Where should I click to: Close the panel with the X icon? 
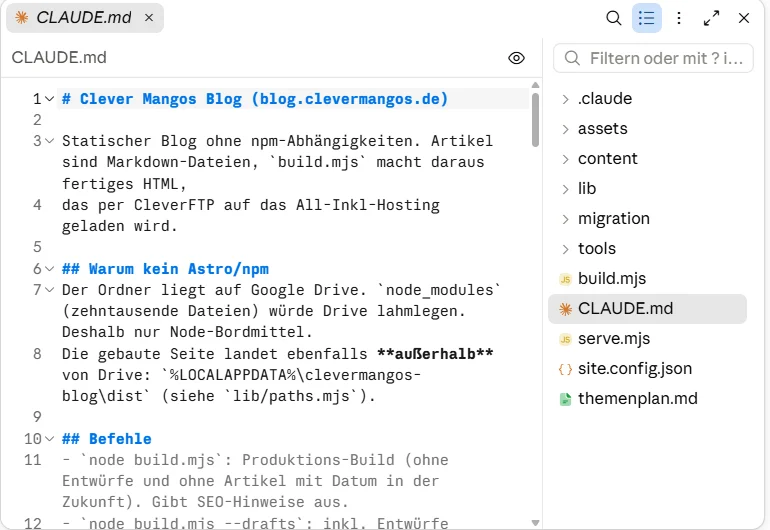(743, 18)
